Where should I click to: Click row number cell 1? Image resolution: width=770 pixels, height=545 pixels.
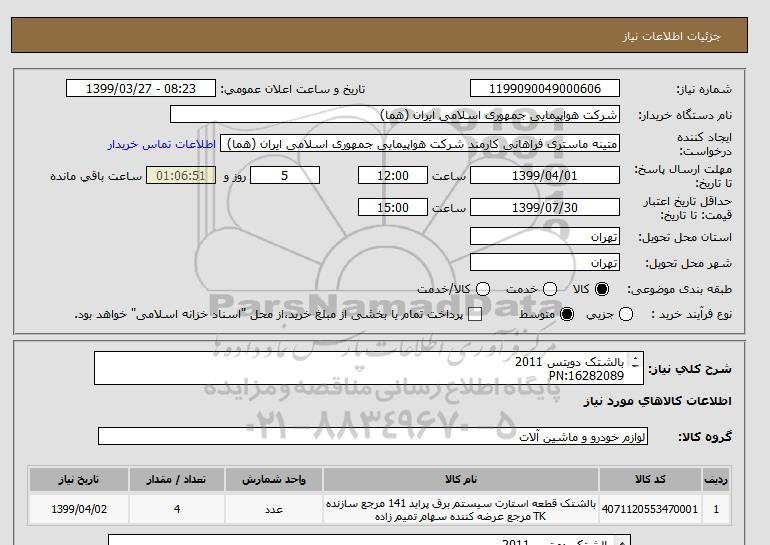tap(716, 509)
